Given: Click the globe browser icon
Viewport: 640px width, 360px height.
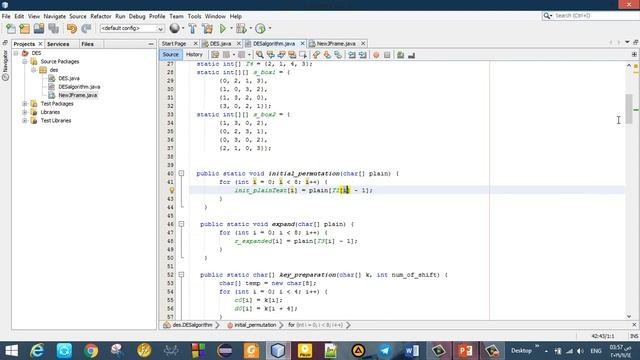Looking at the screenshot, I should pos(175,28).
